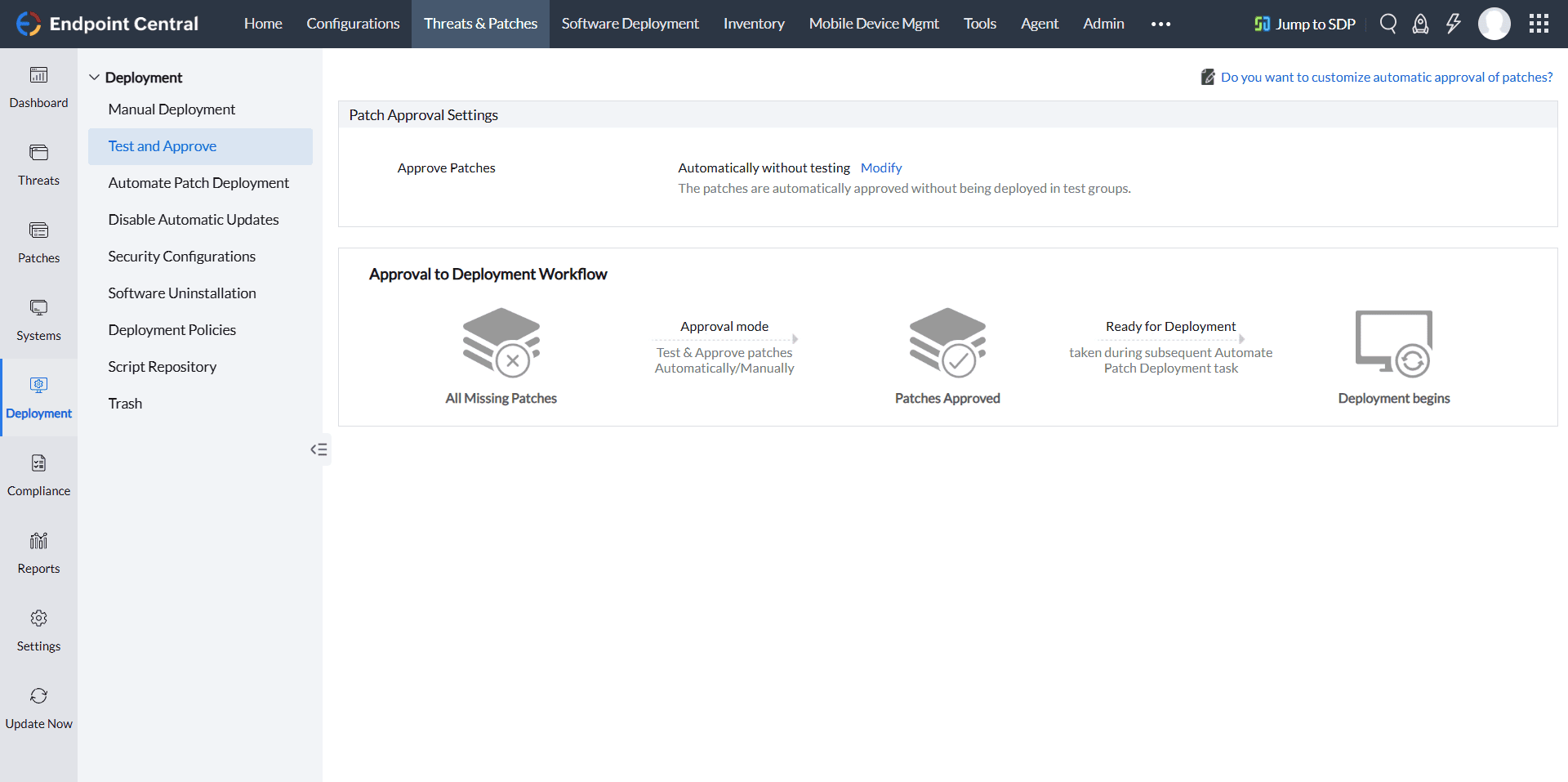Switch to the Inventory tab

click(x=754, y=24)
